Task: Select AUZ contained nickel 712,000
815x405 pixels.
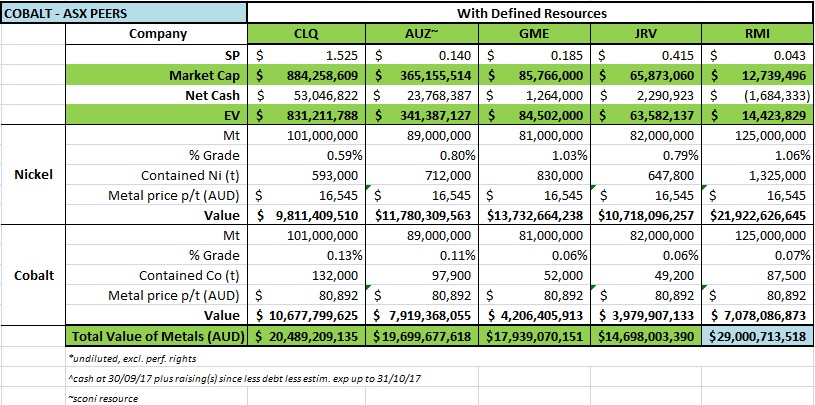Action: 422,175
